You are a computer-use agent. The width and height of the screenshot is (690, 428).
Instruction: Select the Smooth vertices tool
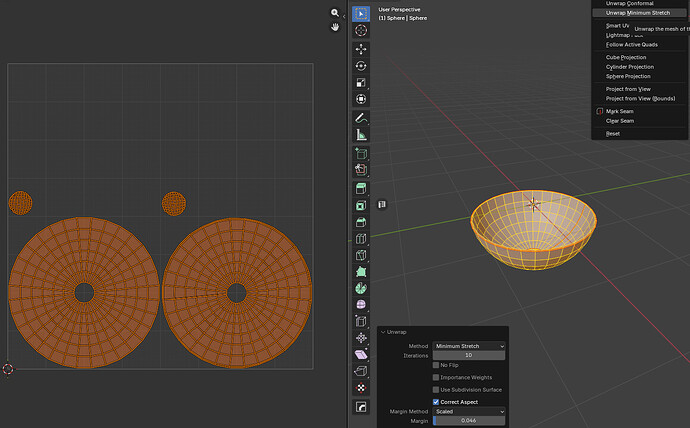tap(361, 304)
